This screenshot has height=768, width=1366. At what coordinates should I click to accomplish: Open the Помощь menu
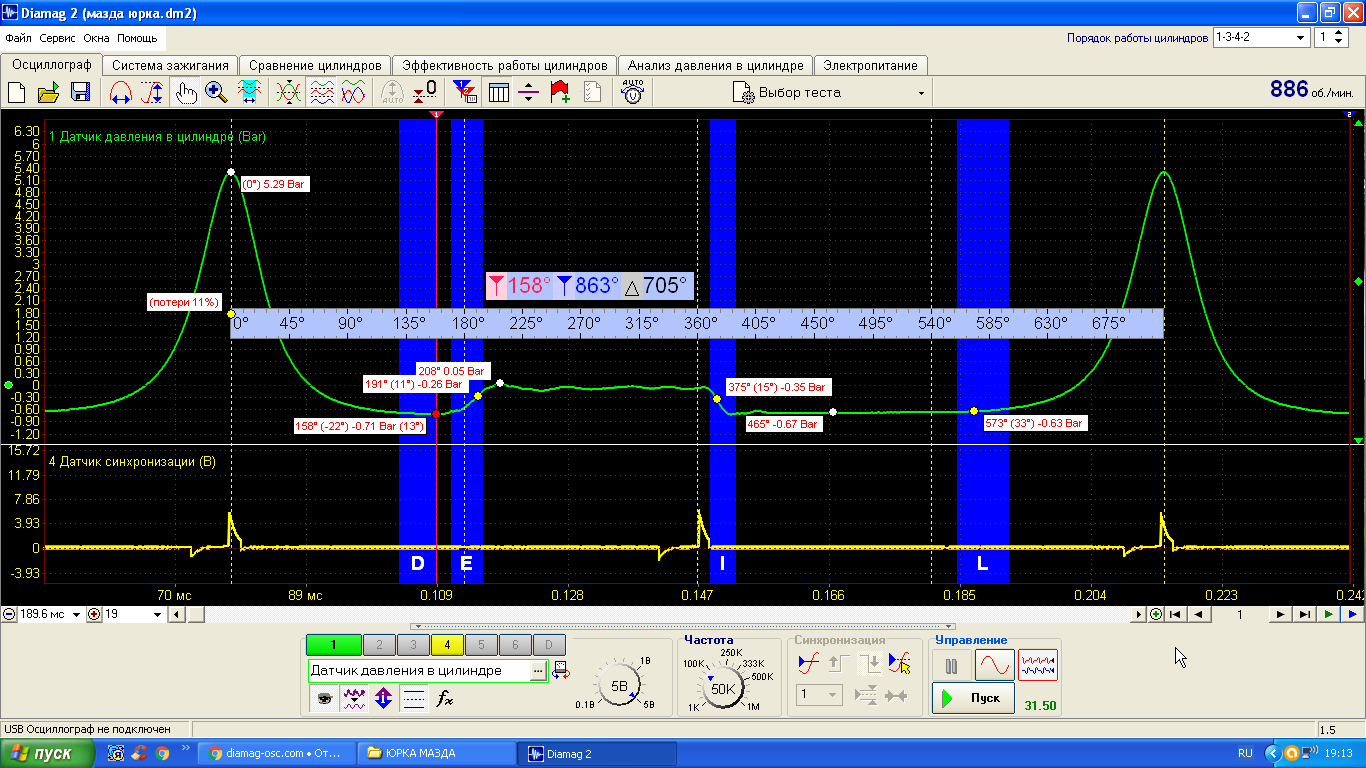tap(137, 38)
